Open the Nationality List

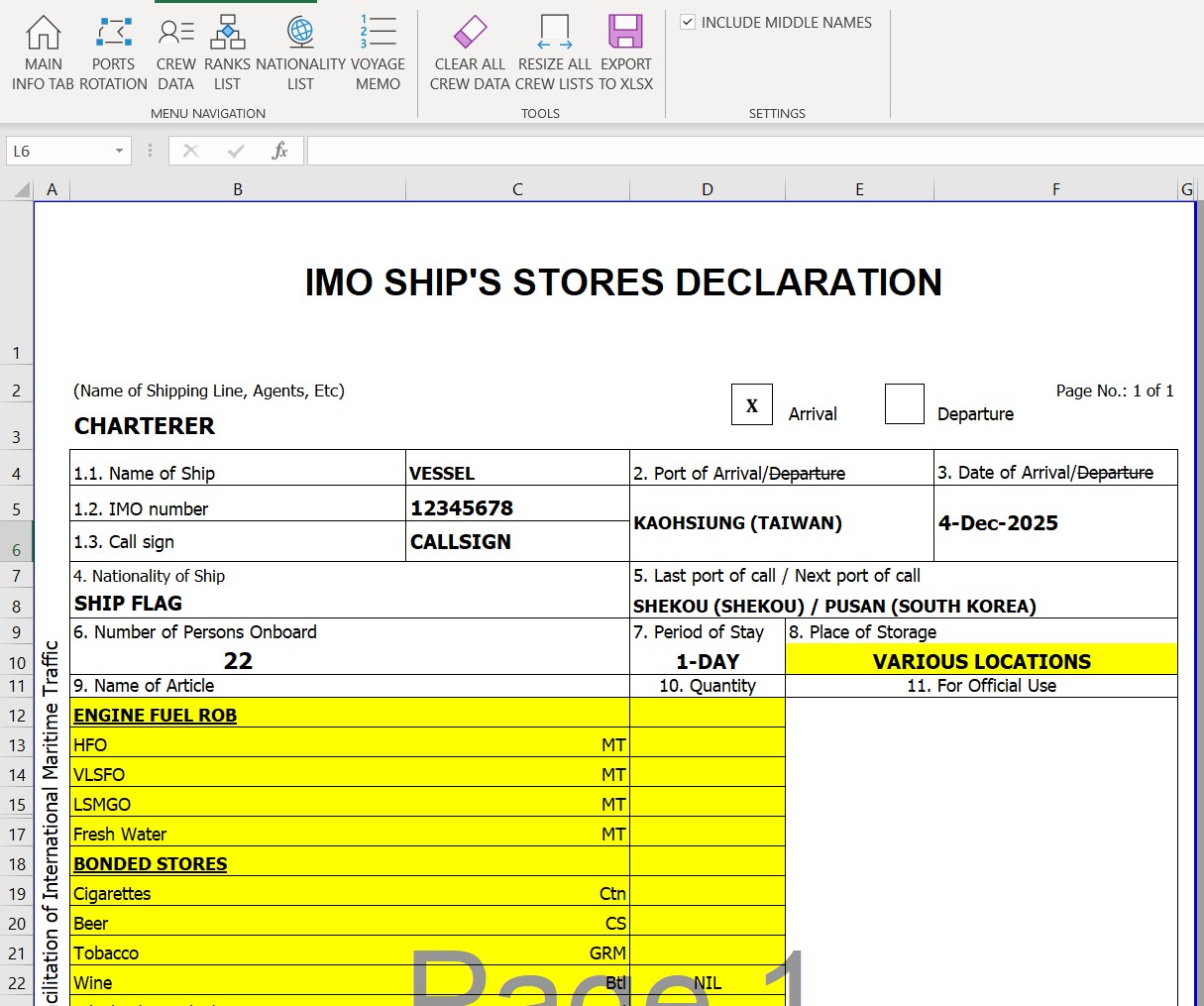[x=300, y=54]
